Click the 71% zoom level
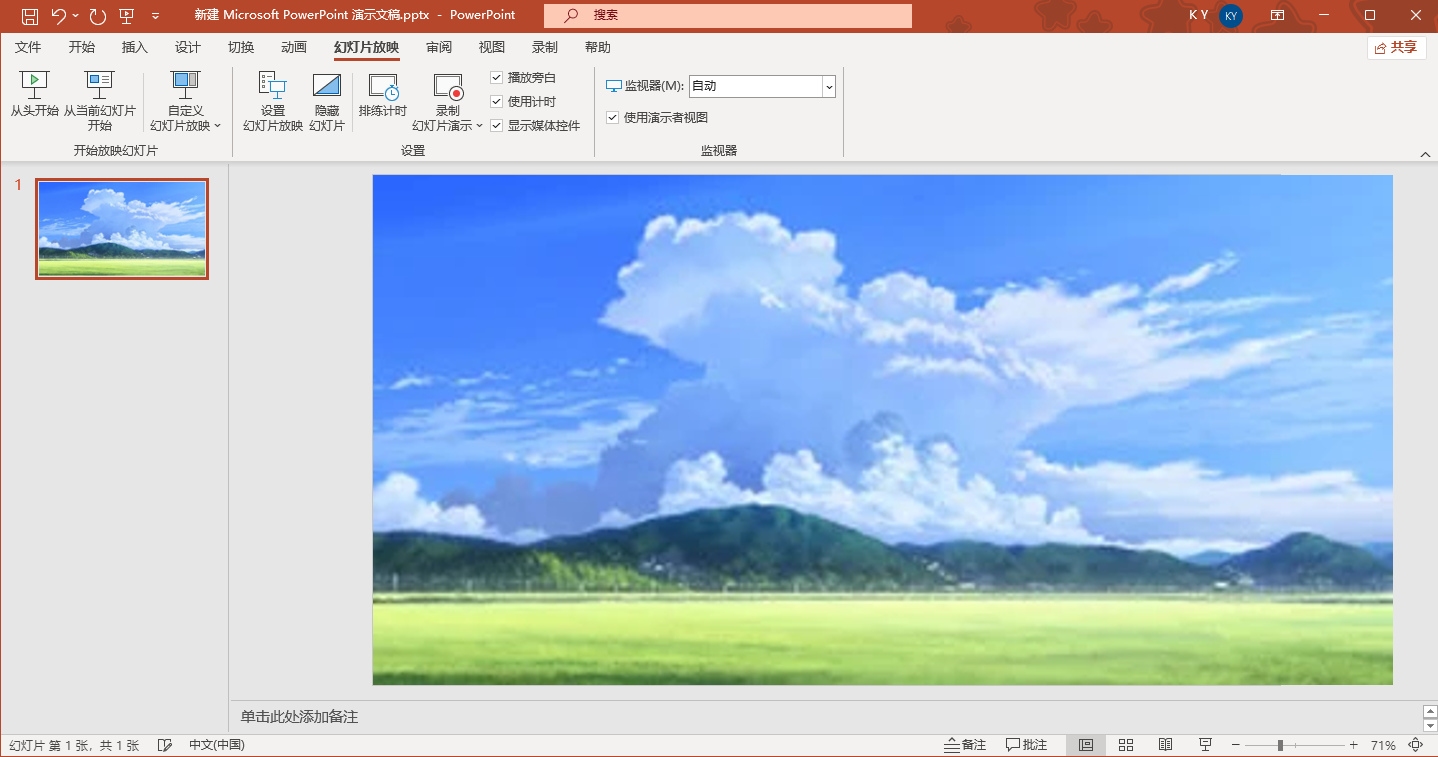The height and width of the screenshot is (757, 1438). click(1383, 746)
